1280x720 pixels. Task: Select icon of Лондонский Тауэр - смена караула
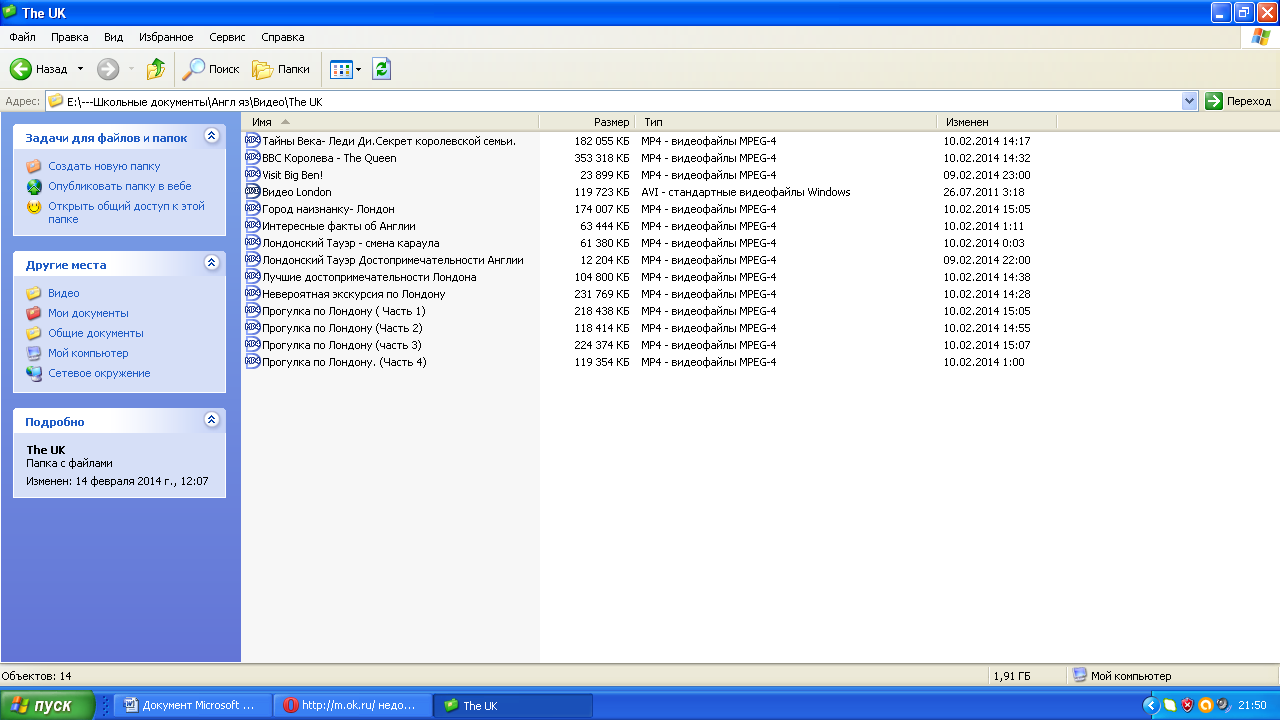point(253,243)
